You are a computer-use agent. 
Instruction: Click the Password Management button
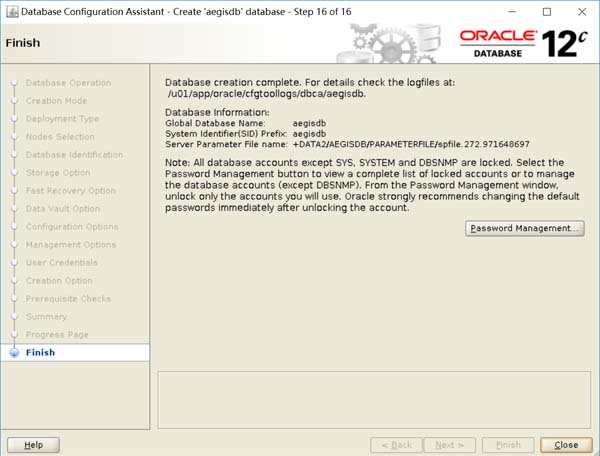525,228
